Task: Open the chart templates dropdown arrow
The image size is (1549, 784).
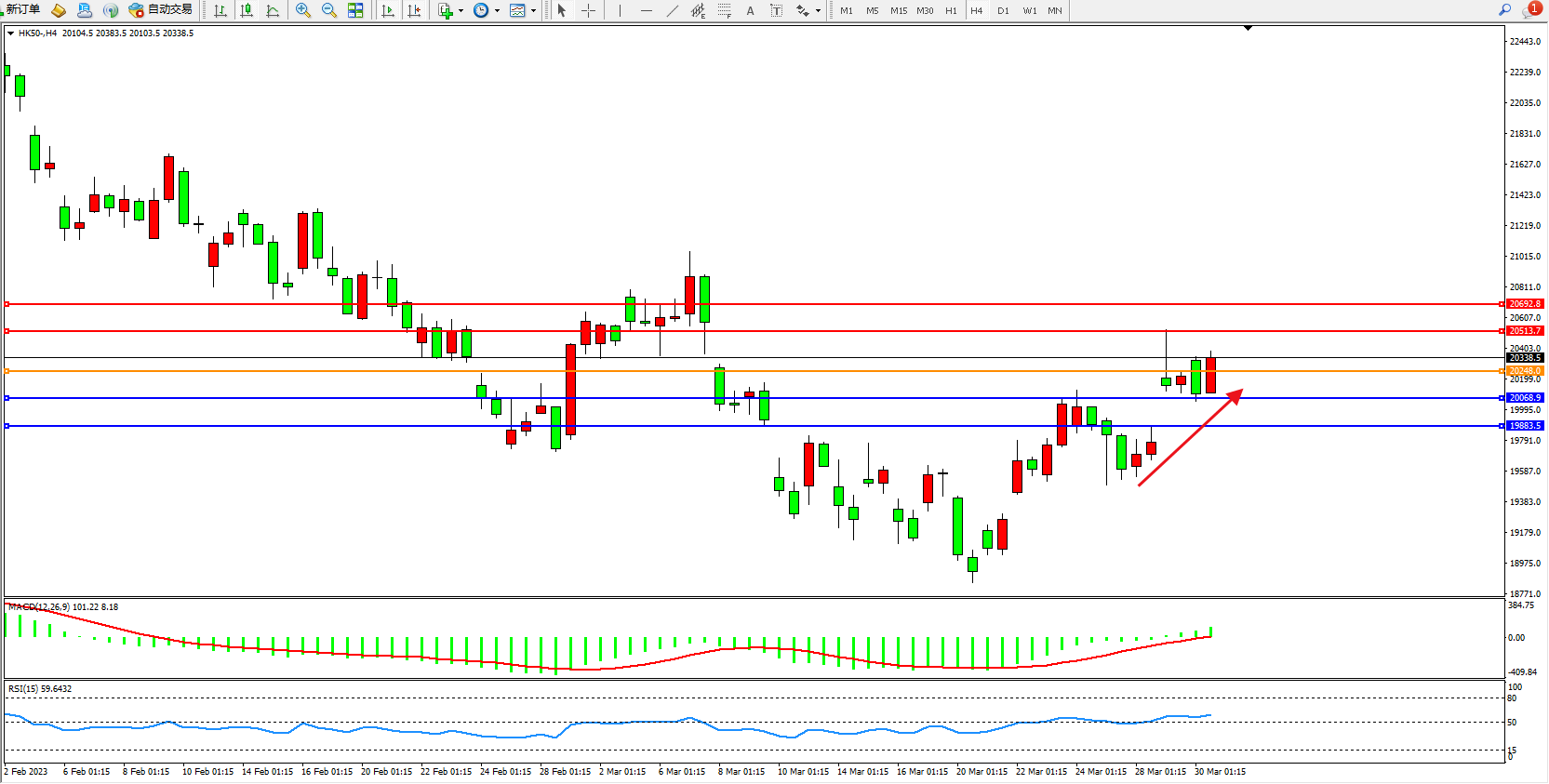Action: [533, 11]
